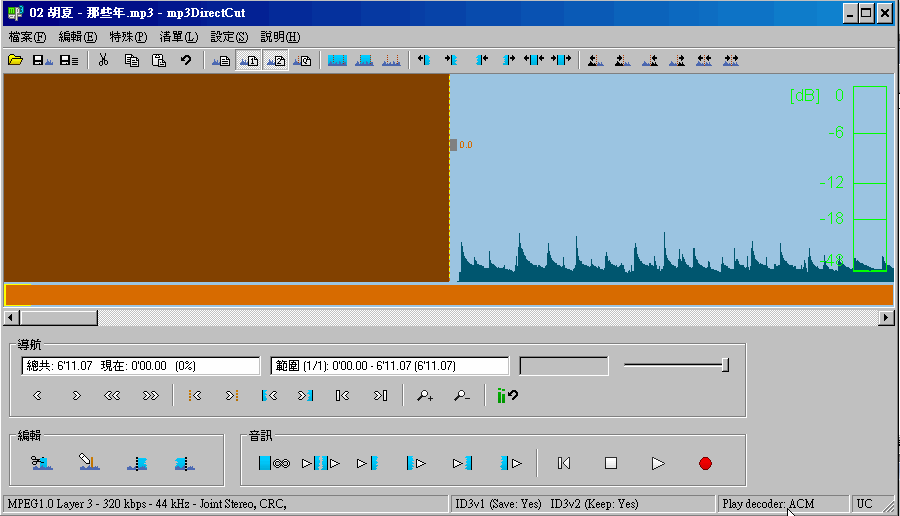Viewport: 900px width, 516px height.
Task: Open the 編輯(E) menu
Action: click(x=77, y=37)
